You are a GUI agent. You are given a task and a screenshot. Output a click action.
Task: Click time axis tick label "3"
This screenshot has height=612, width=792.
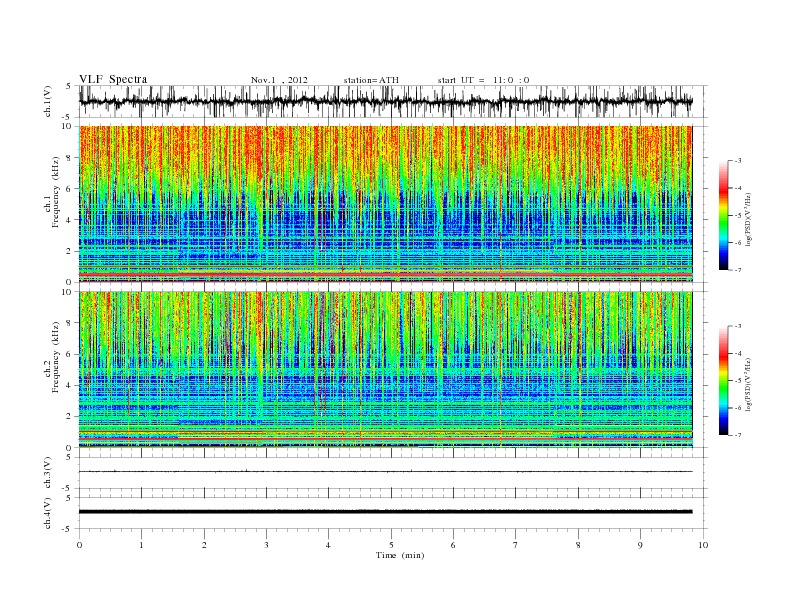click(x=266, y=545)
